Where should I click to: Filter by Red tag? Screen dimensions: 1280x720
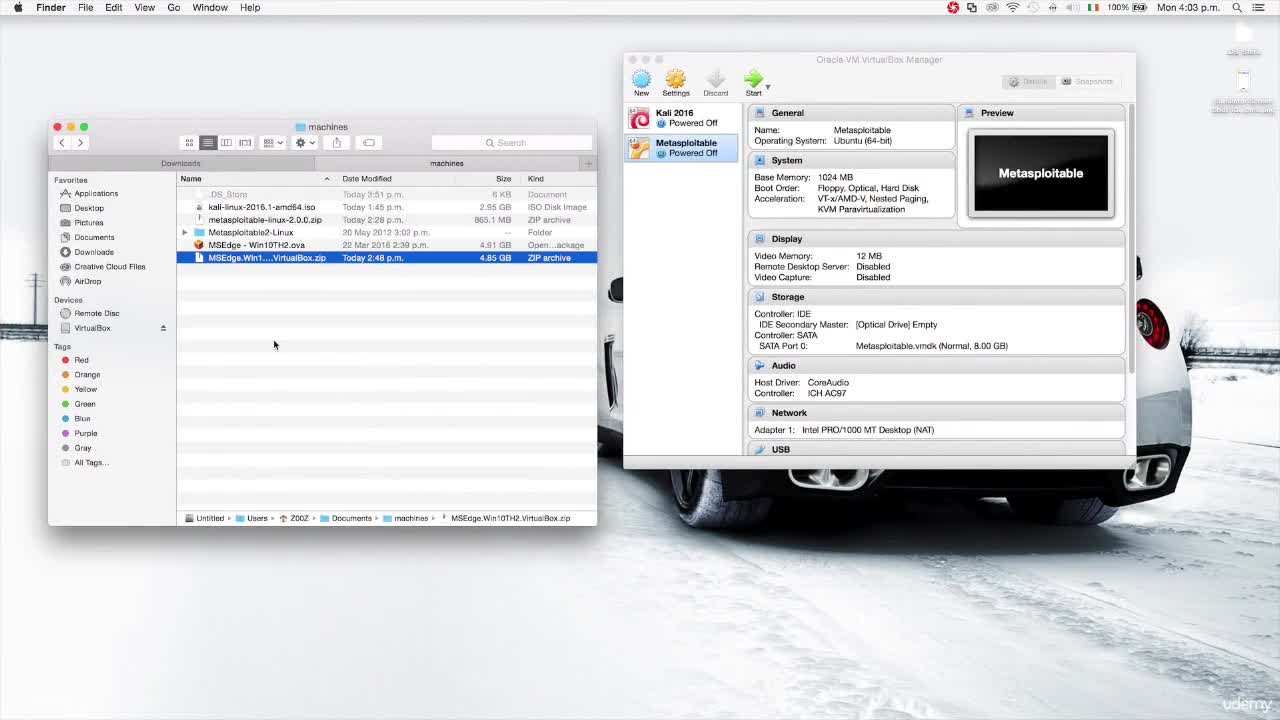coord(81,360)
